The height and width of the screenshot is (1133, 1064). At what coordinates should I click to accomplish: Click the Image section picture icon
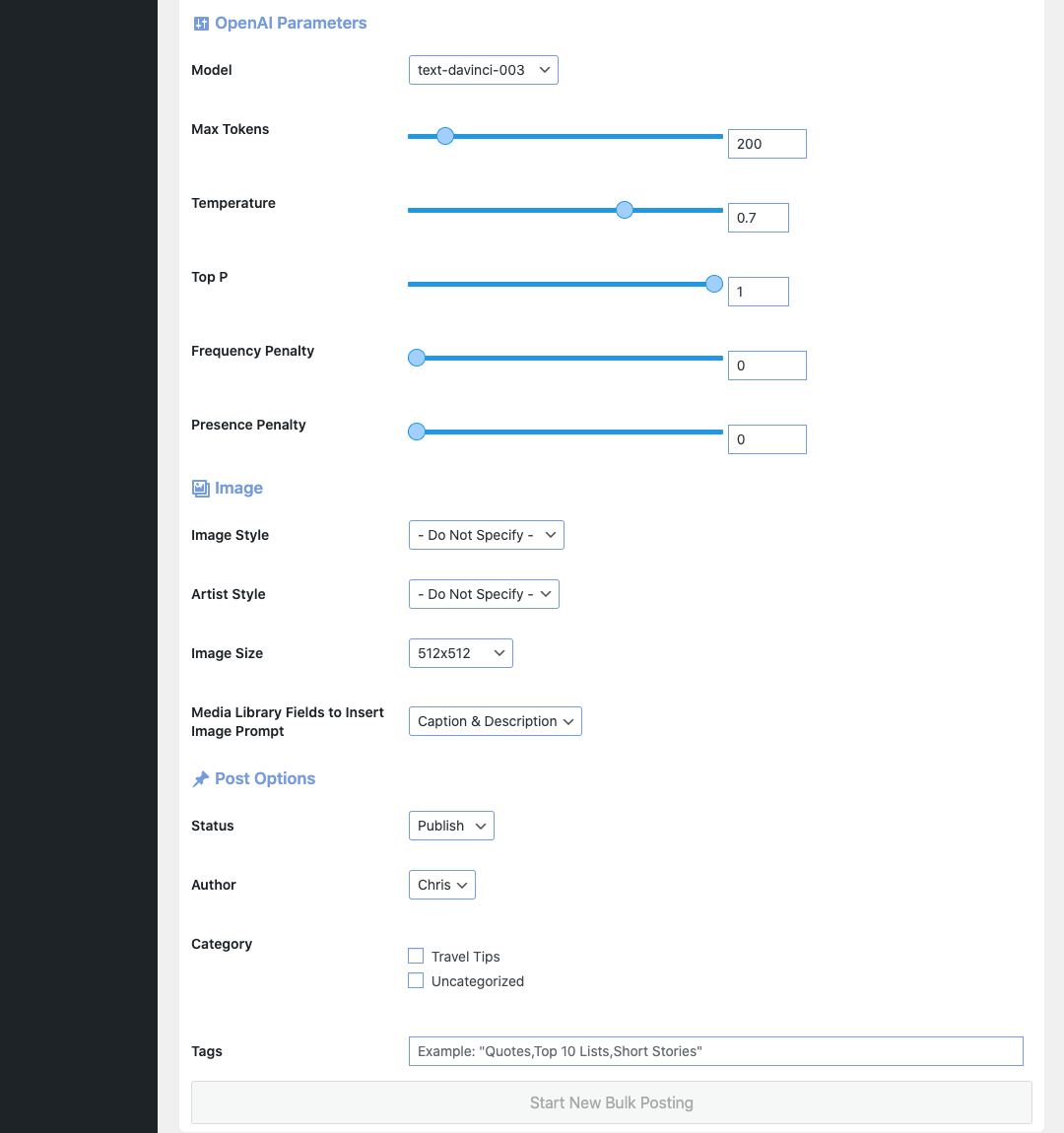tap(201, 489)
